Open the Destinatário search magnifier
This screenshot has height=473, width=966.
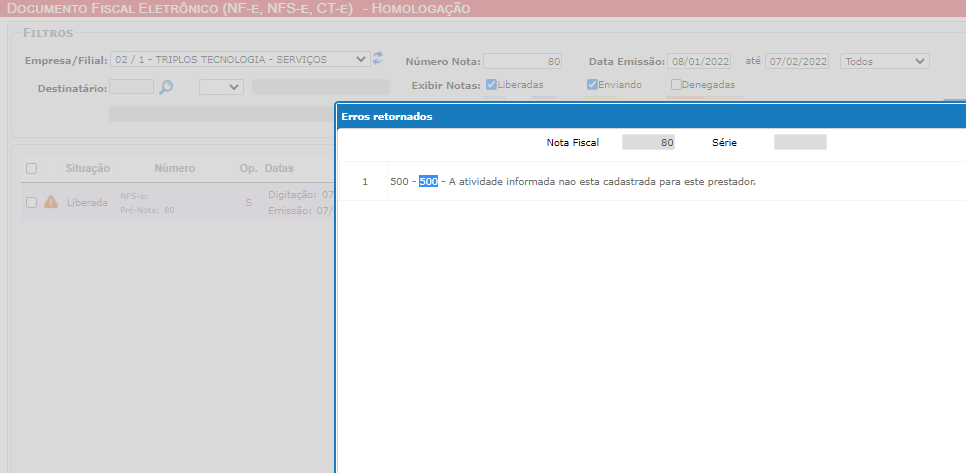(166, 87)
